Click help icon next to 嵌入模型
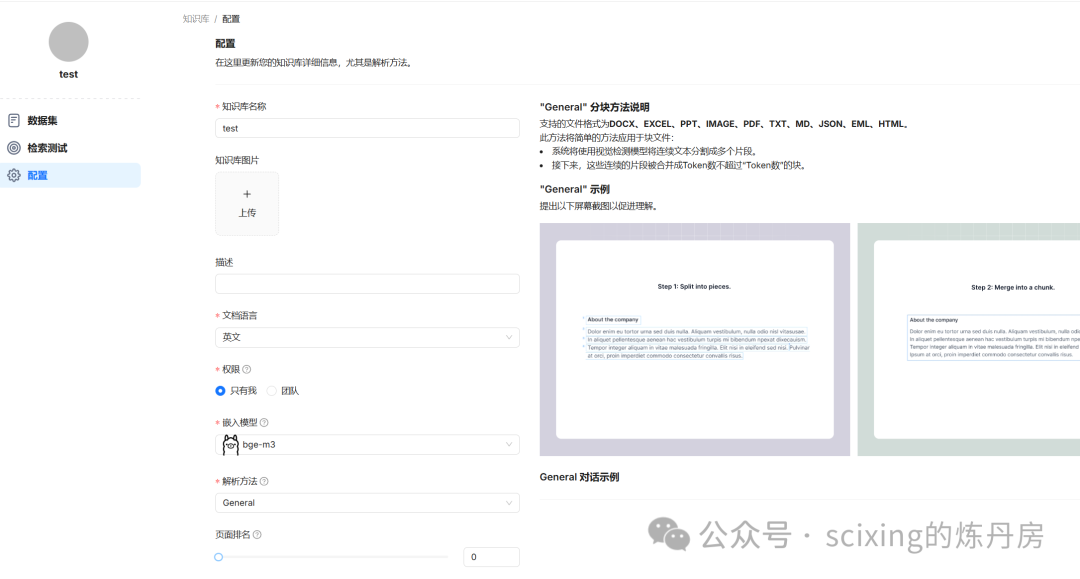Screen dimensions: 1080x579 (264, 423)
